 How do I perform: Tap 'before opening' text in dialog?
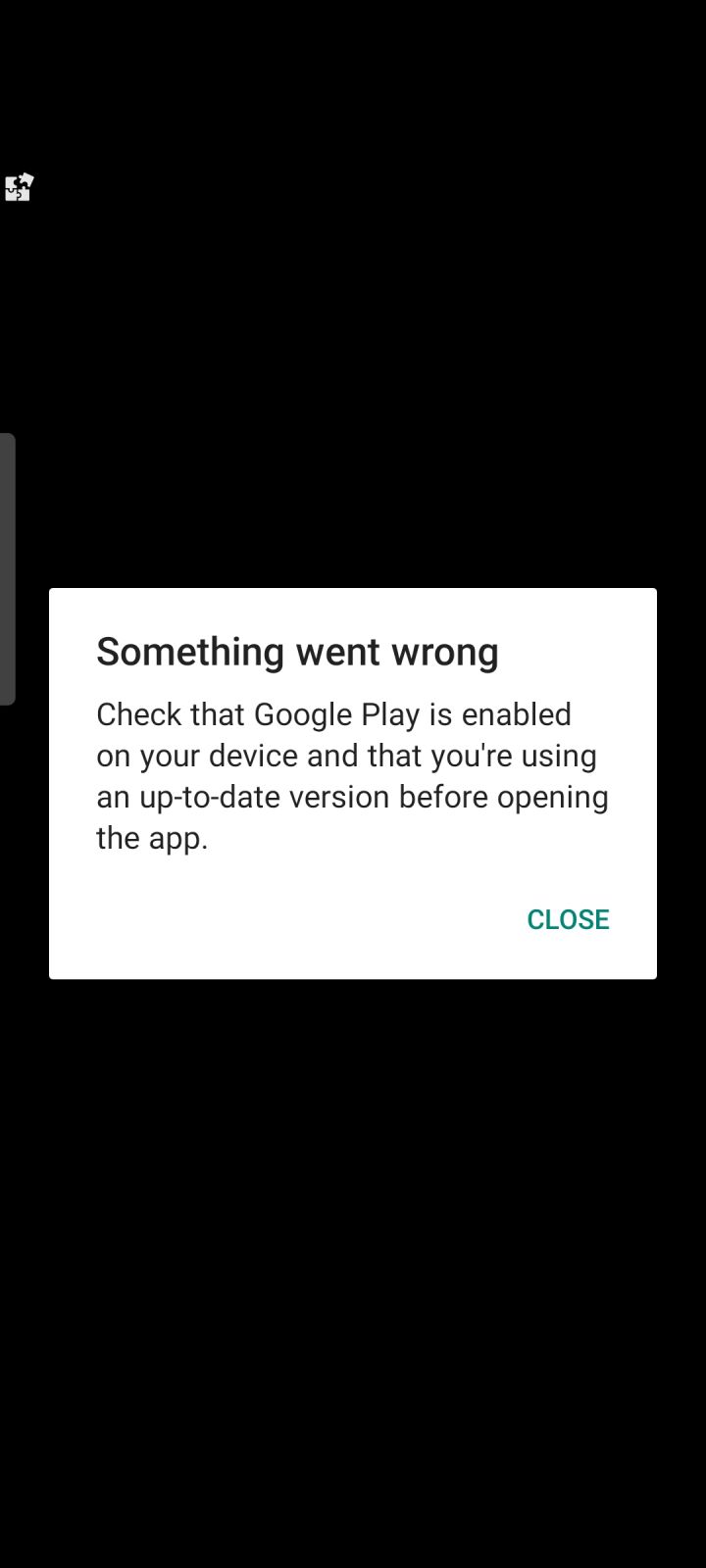point(504,798)
